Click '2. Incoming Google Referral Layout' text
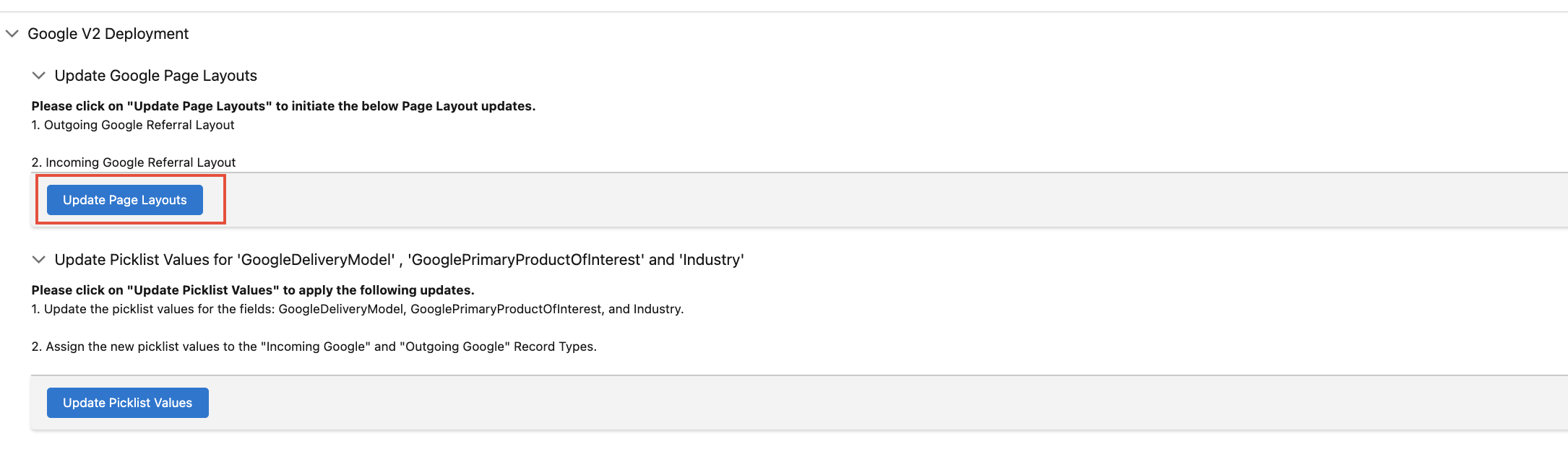The width and height of the screenshot is (1568, 462). 134,162
